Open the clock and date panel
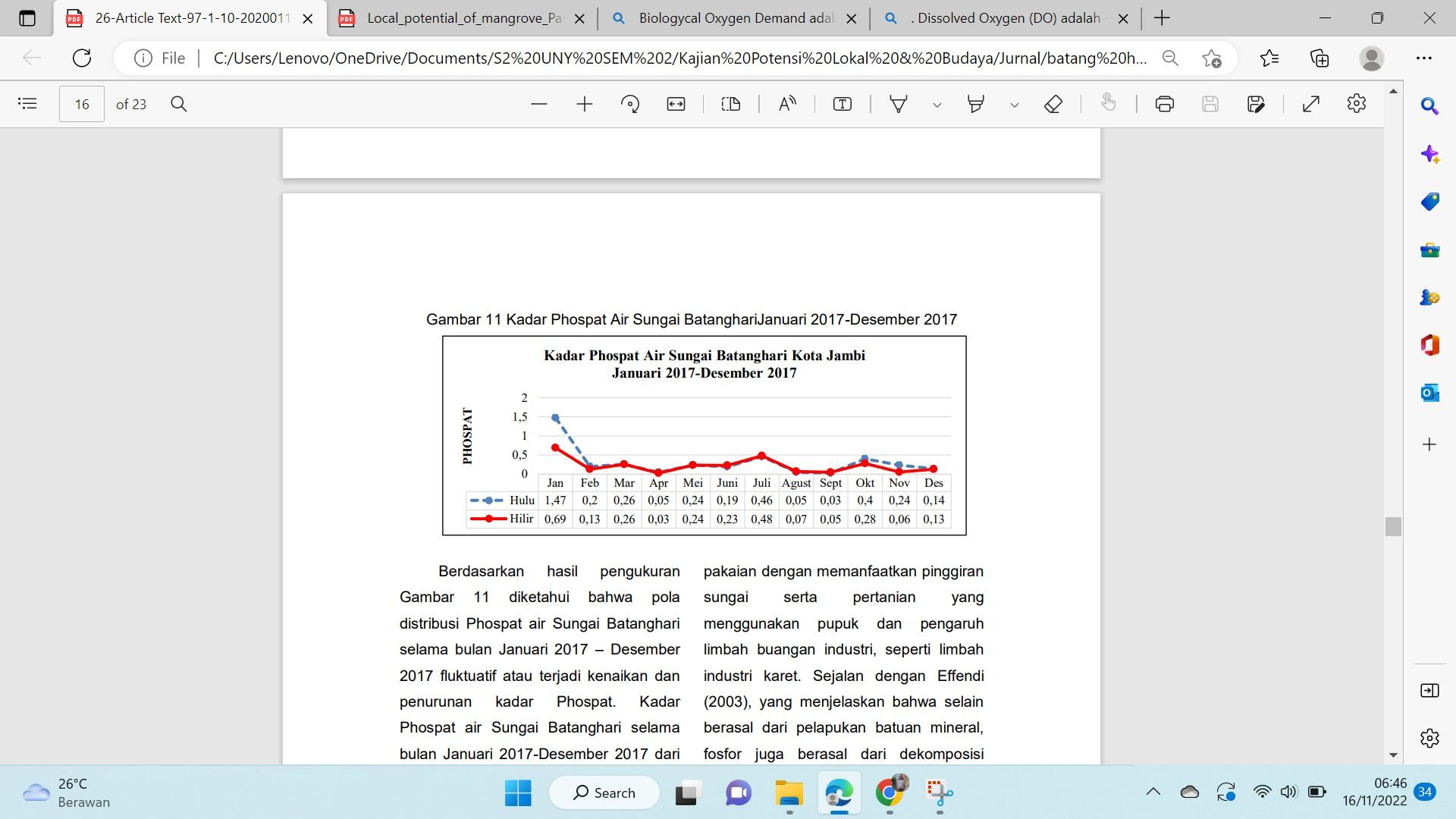 1374,792
